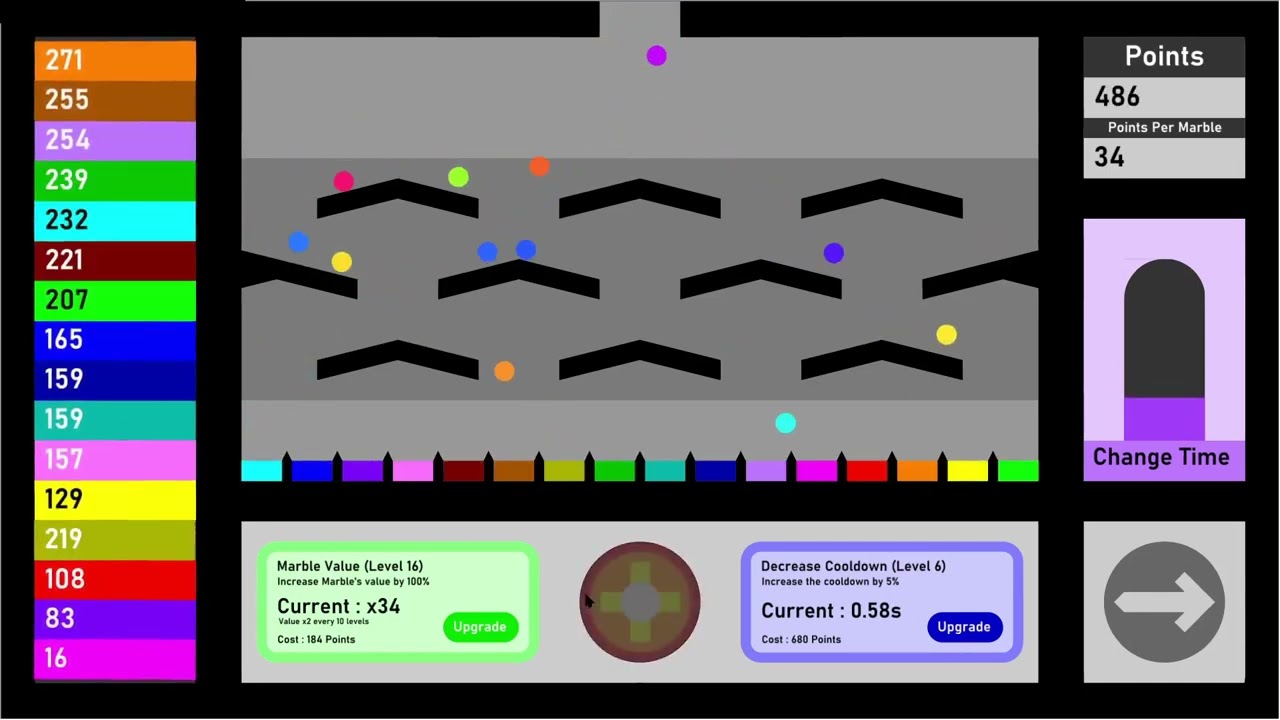The image size is (1280, 720).
Task: Click 'Increase Marble's value by 100%' description
Action: point(353,582)
